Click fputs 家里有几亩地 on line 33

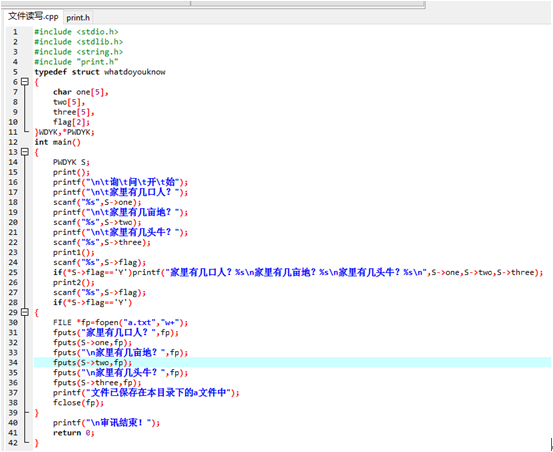click(x=121, y=353)
